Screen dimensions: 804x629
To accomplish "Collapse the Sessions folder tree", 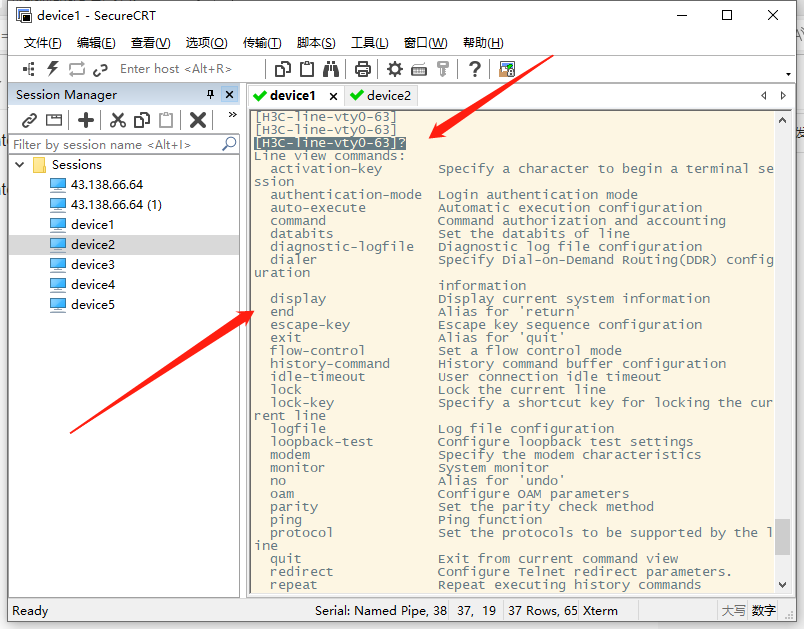I will (x=20, y=165).
